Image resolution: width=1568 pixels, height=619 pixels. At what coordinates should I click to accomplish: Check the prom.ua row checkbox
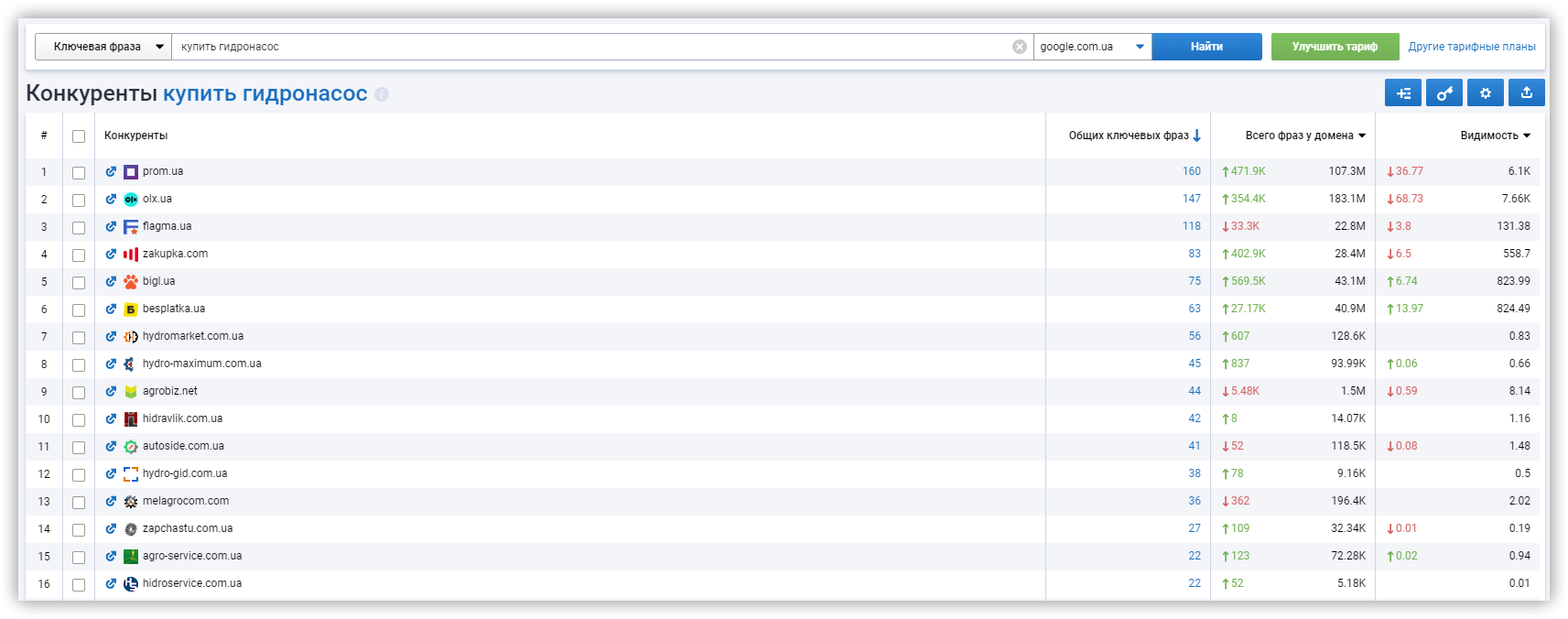point(79,173)
